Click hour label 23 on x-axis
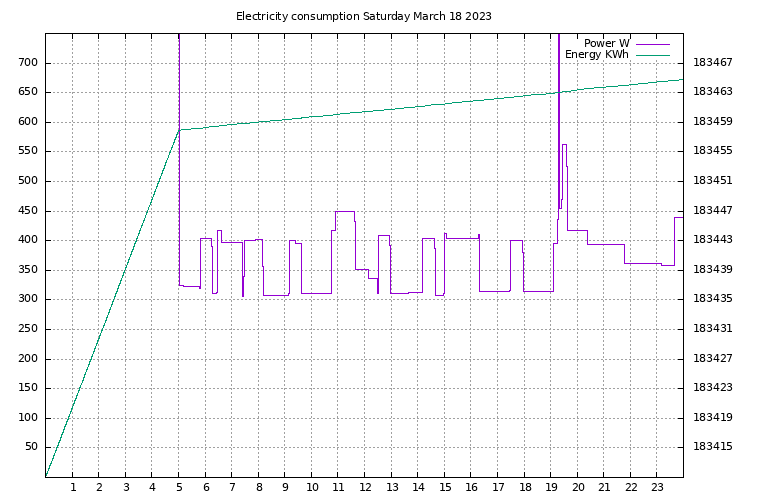The image size is (768, 500). point(657,487)
